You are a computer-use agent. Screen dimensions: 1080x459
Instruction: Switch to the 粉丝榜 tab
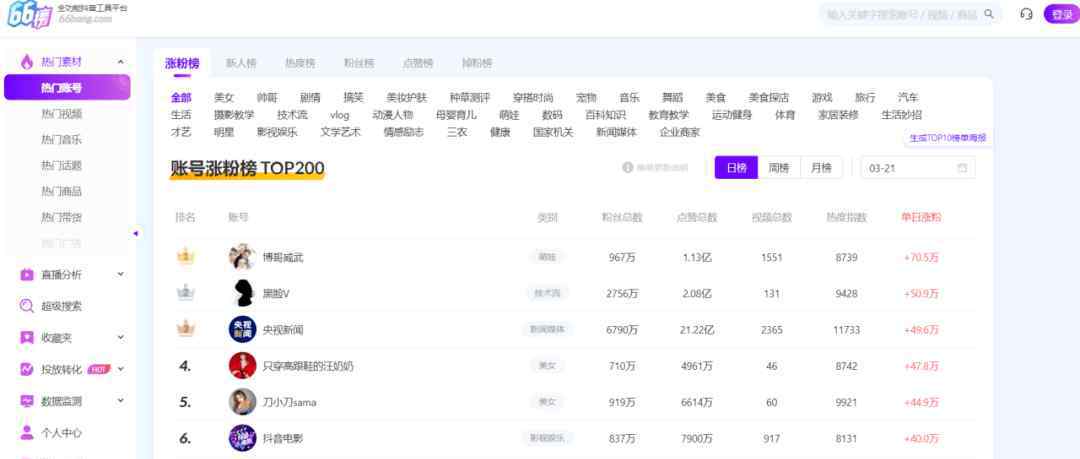pyautogui.click(x=359, y=63)
